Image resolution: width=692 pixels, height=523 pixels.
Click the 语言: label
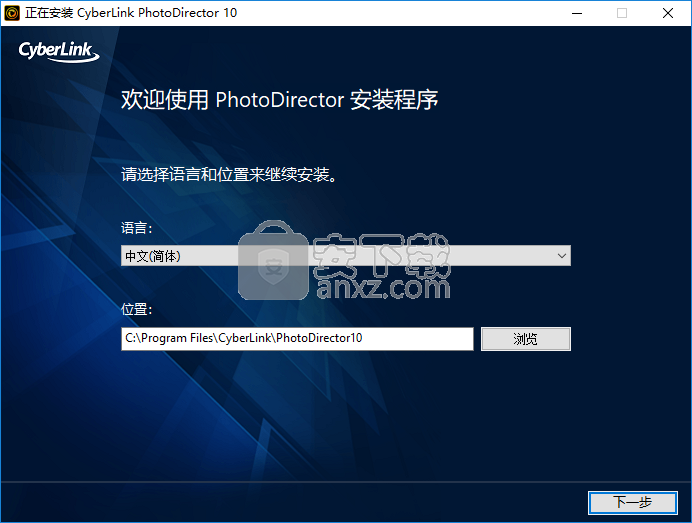pos(136,228)
